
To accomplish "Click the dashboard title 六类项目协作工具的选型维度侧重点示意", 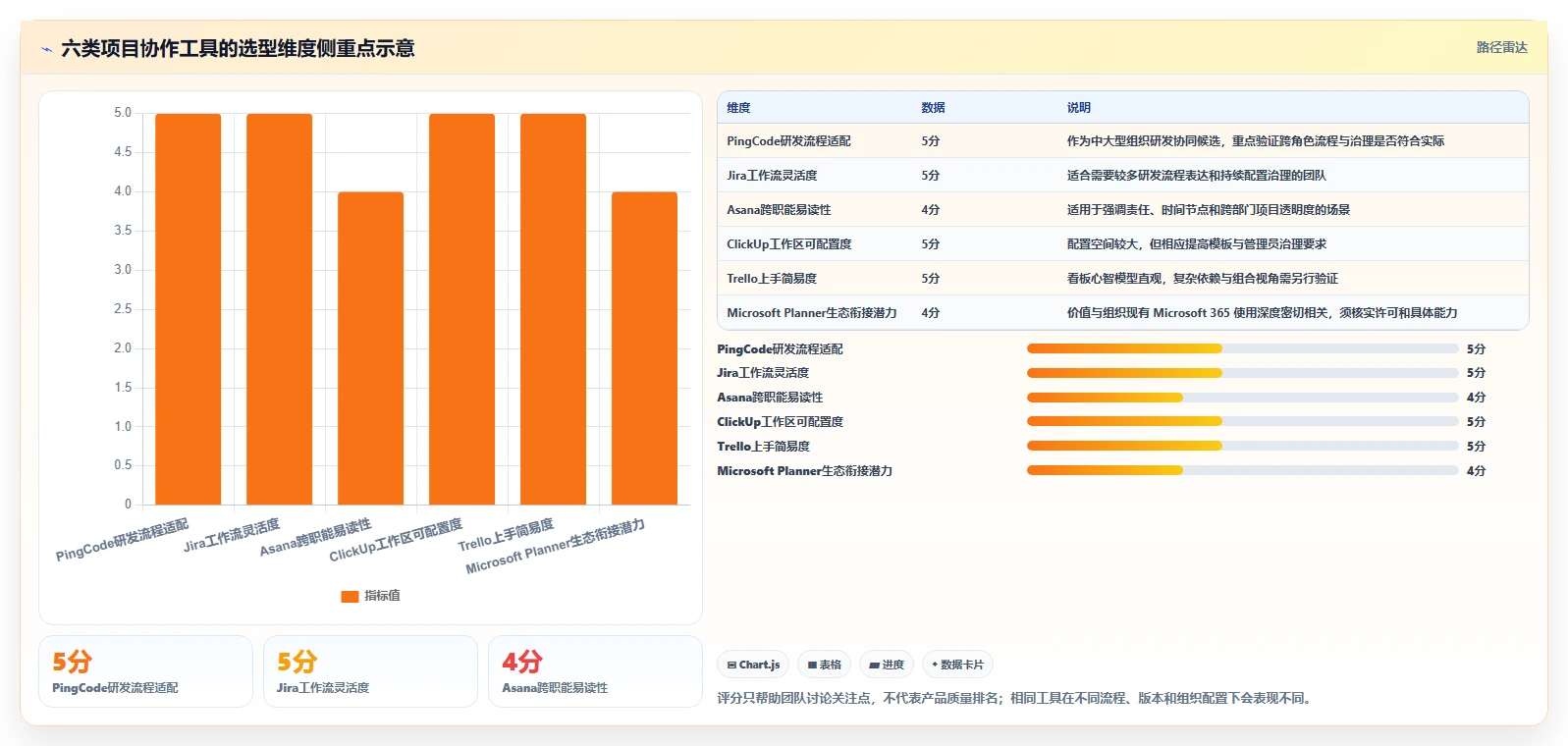I will tap(238, 49).
